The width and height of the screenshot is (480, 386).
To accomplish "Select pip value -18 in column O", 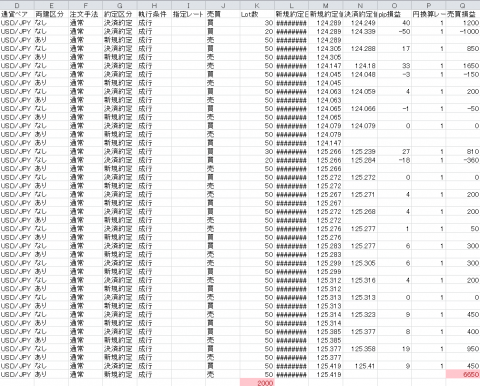I will point(395,160).
